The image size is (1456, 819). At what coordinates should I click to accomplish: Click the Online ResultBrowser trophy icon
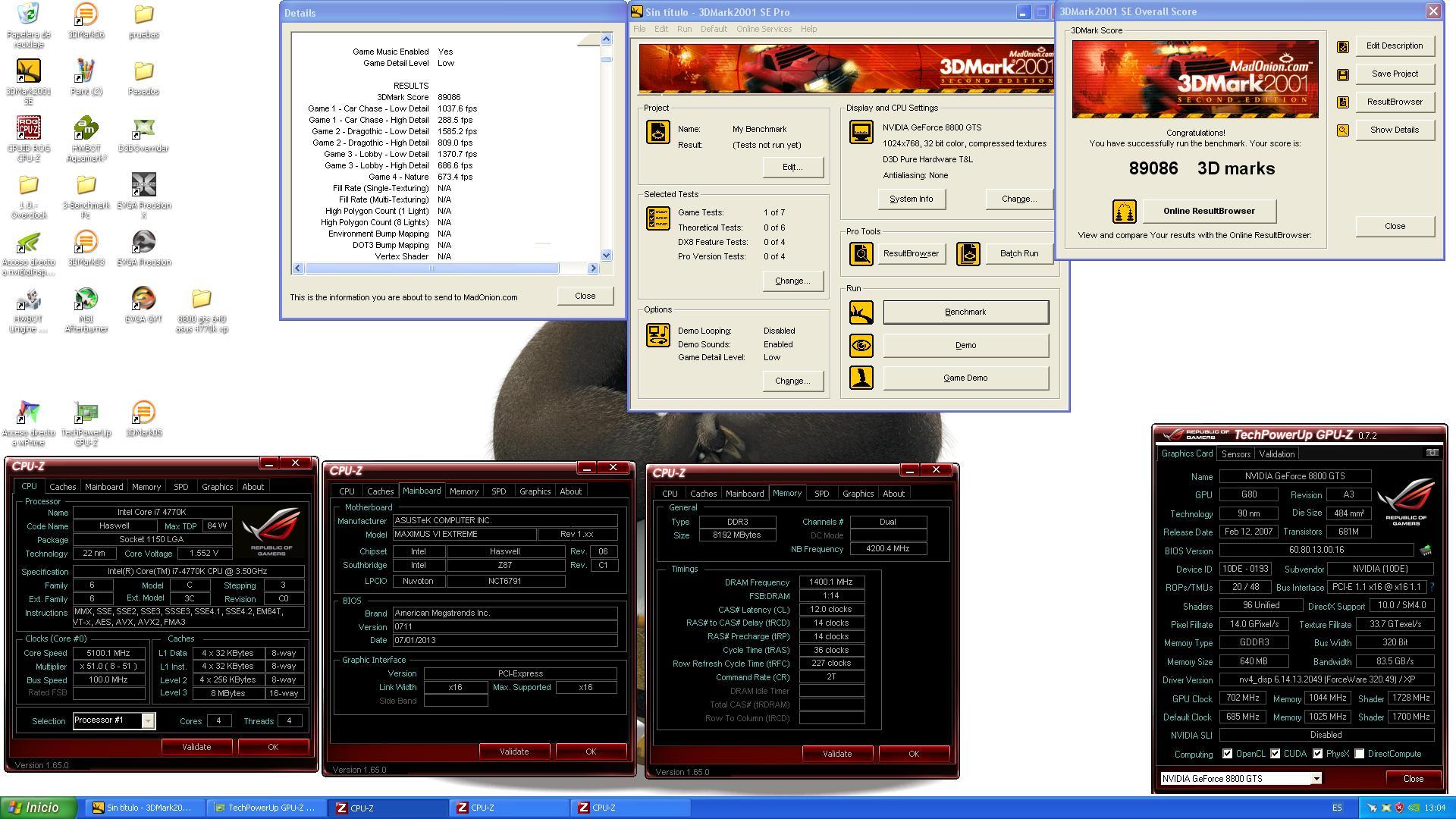(1124, 211)
